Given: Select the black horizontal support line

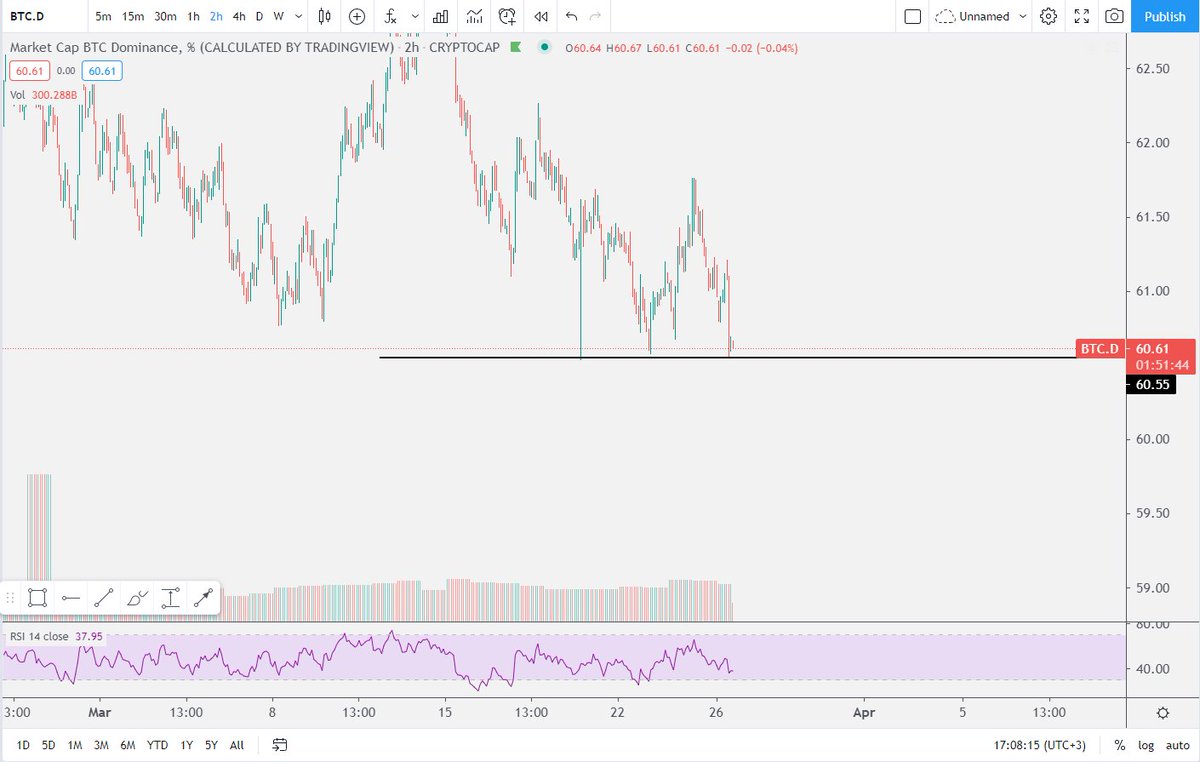Looking at the screenshot, I should [730, 358].
